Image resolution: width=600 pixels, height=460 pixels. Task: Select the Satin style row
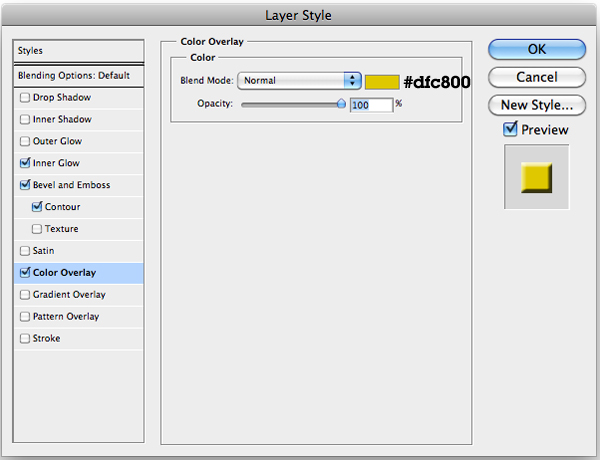point(78,251)
